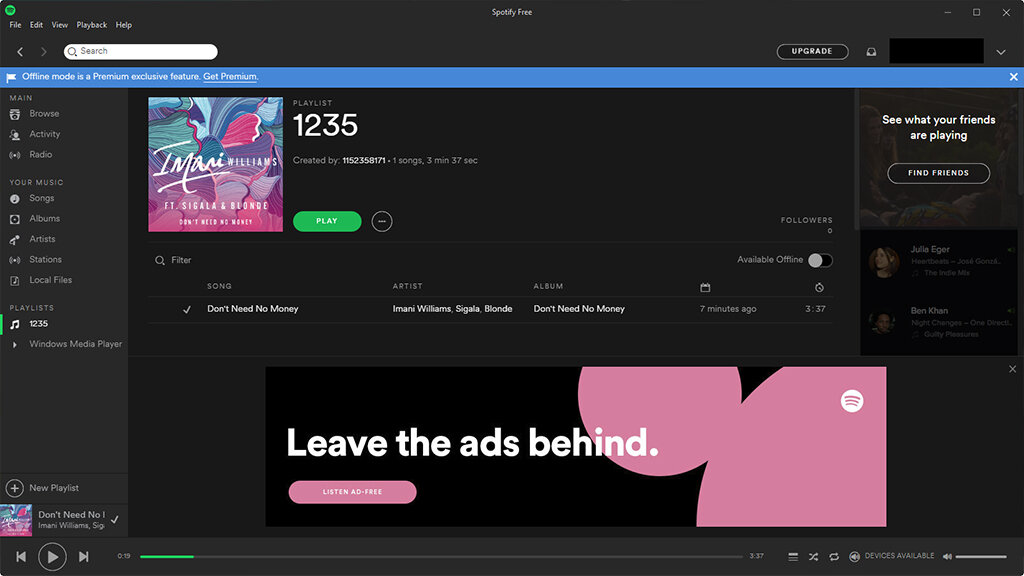Click the redacted profile name box
Viewport: 1024px width, 576px height.
pos(936,51)
